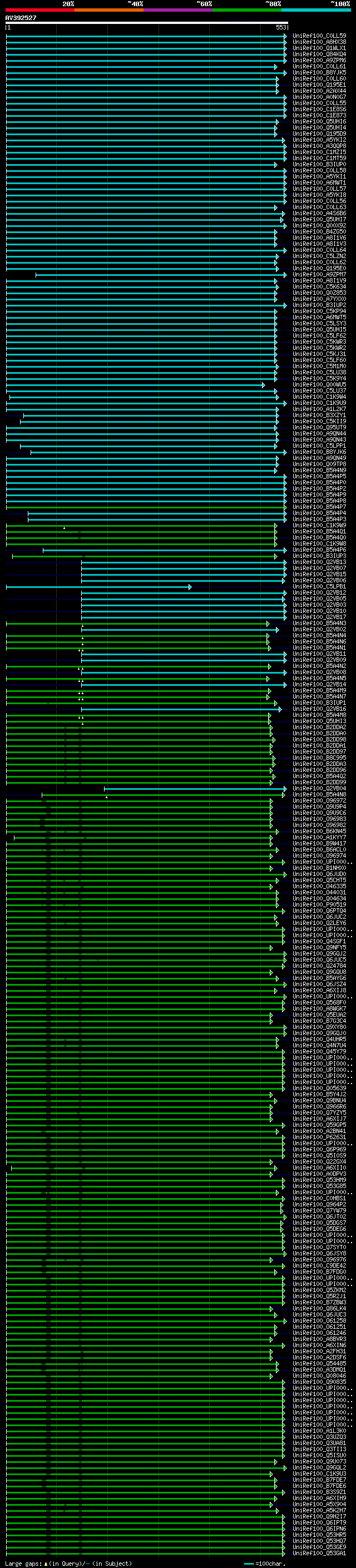Select alignment label UniRef100_A2AX44
Image resolution: width=356 pixels, height=1568 pixels.
[319, 91]
